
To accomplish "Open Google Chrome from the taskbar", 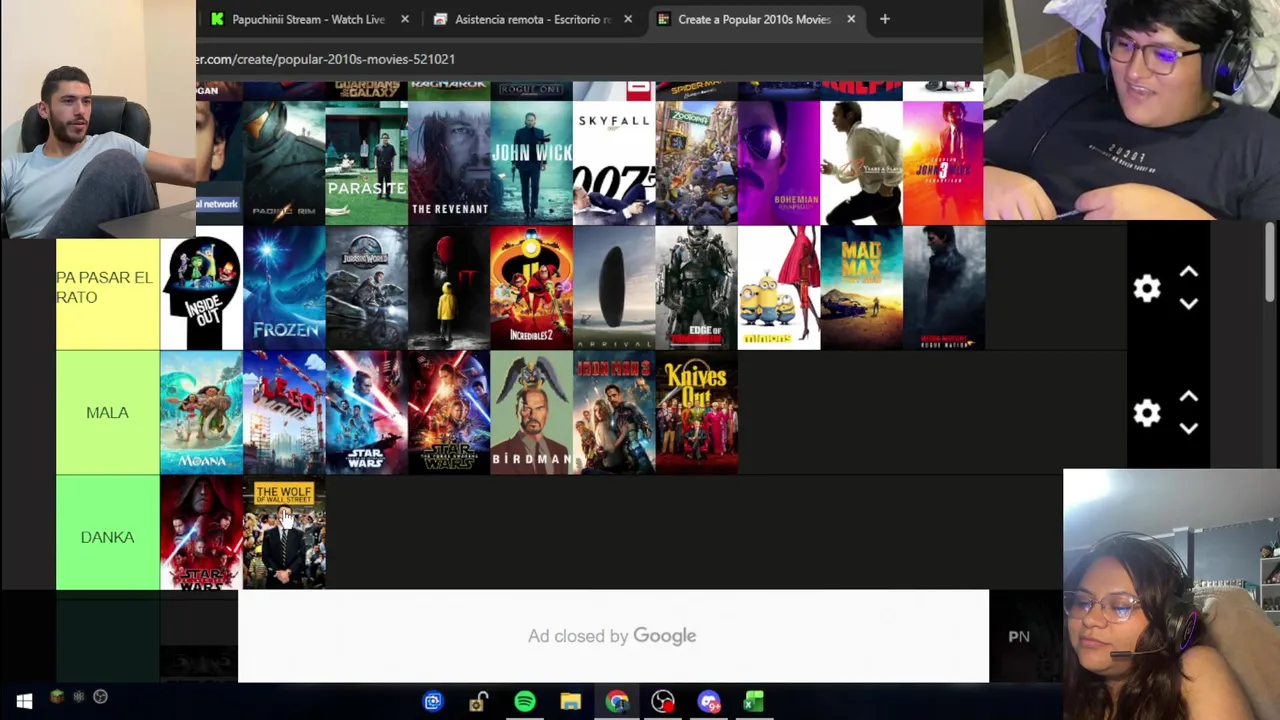I will tap(617, 702).
